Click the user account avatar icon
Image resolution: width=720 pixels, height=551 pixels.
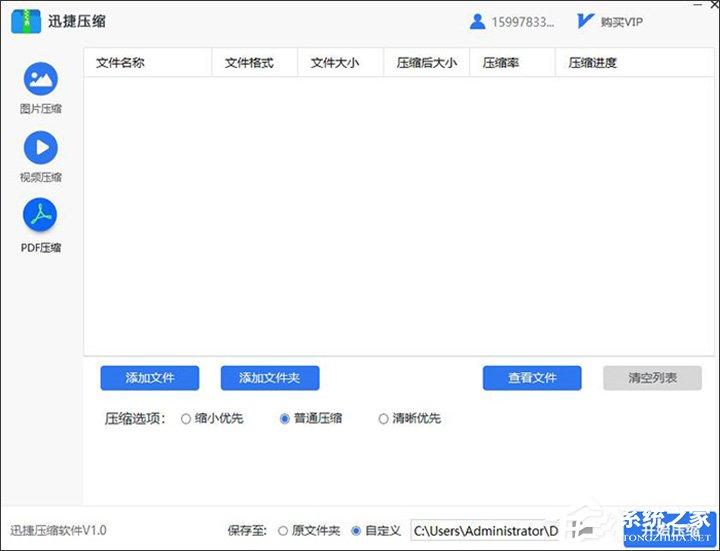pos(478,22)
